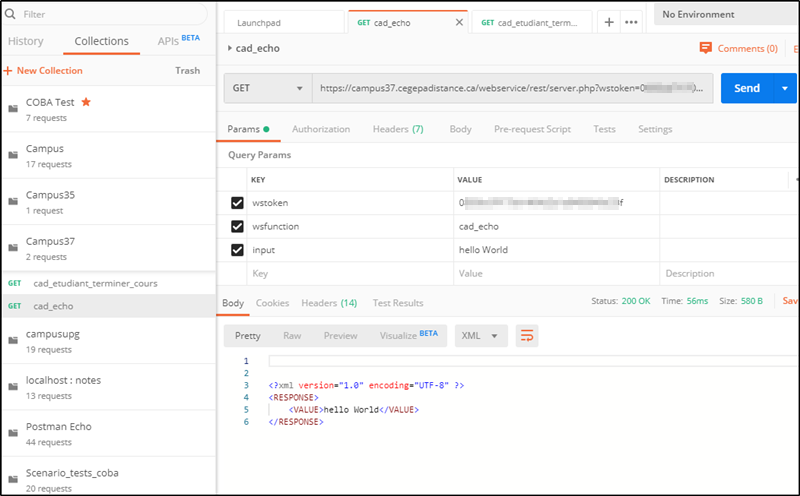Disable the input parameter checkbox
This screenshot has width=800, height=496.
click(x=237, y=250)
